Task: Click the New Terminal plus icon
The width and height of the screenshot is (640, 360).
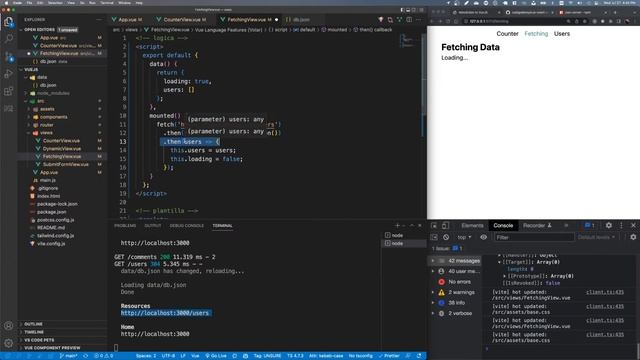Action: 397,225
